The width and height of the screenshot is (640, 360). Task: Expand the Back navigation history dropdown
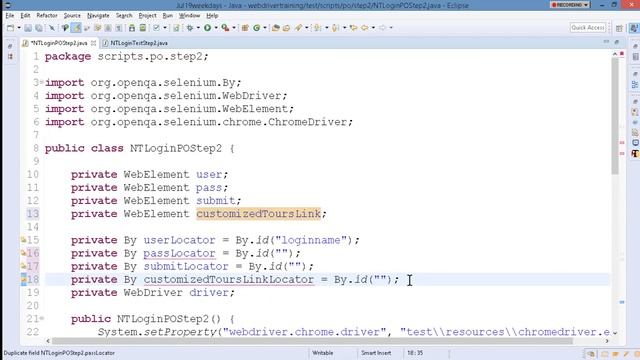(373, 28)
